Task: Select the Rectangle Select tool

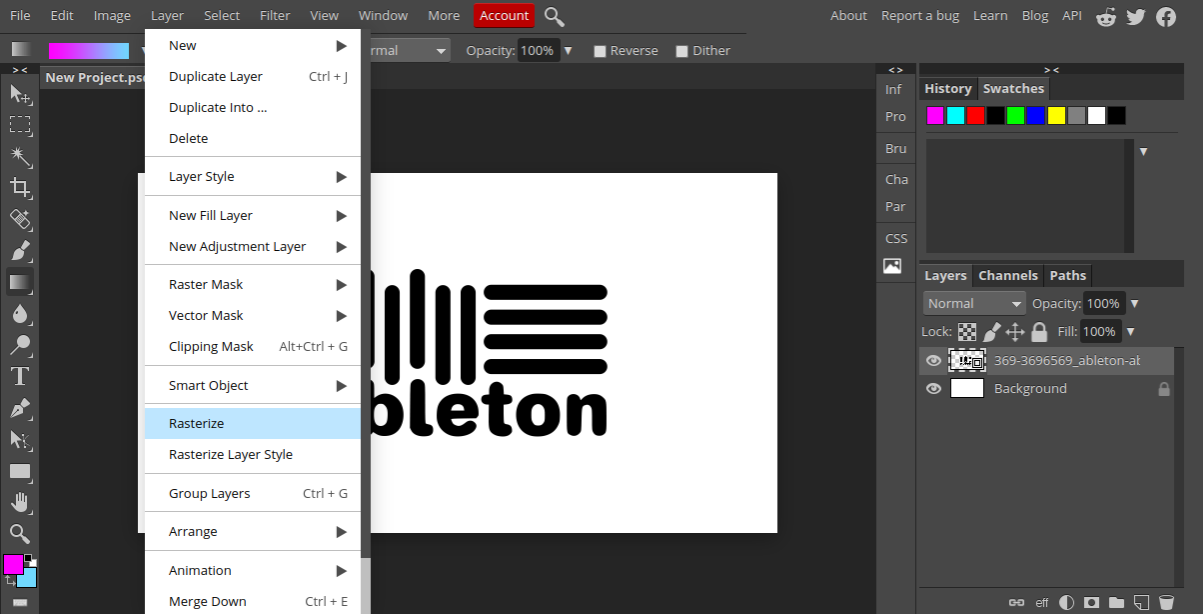Action: (20, 125)
